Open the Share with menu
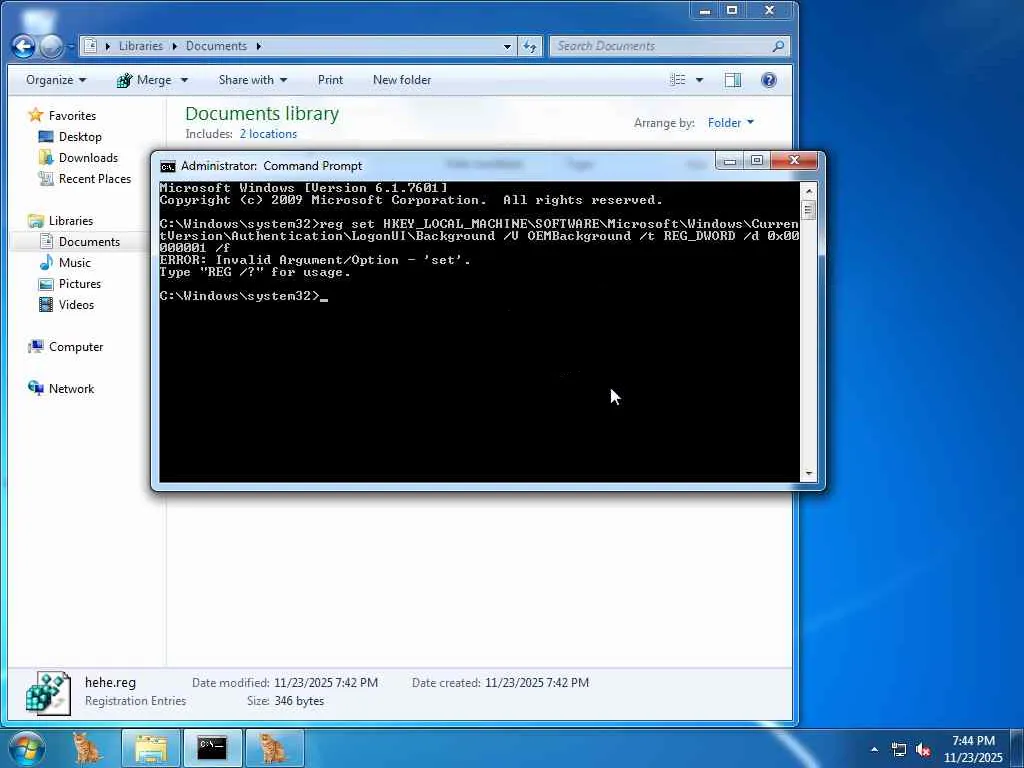 253,80
